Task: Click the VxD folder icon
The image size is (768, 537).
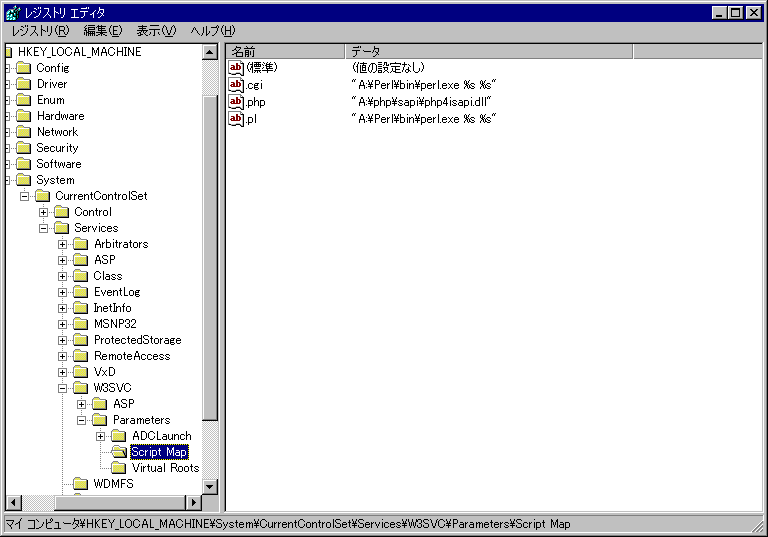Action: click(81, 372)
